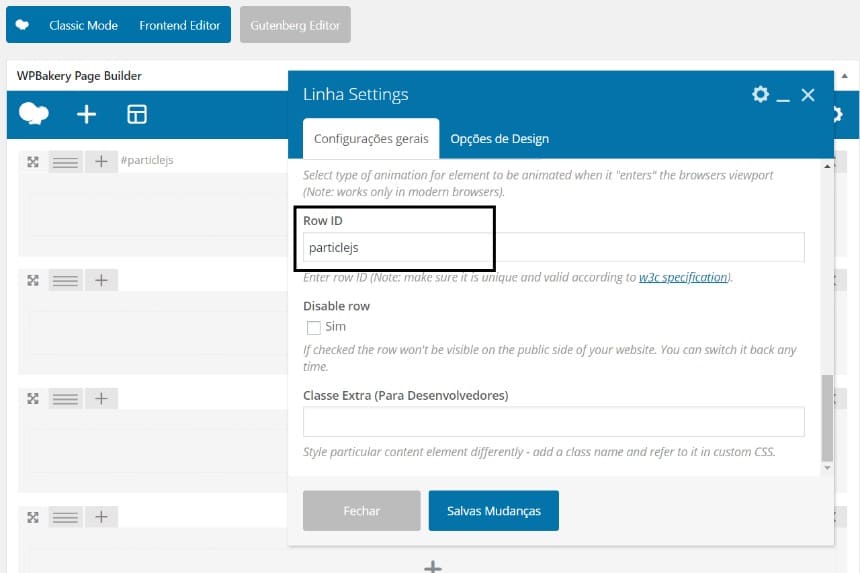The image size is (860, 573).
Task: Focus the Row ID input field
Action: [553, 247]
